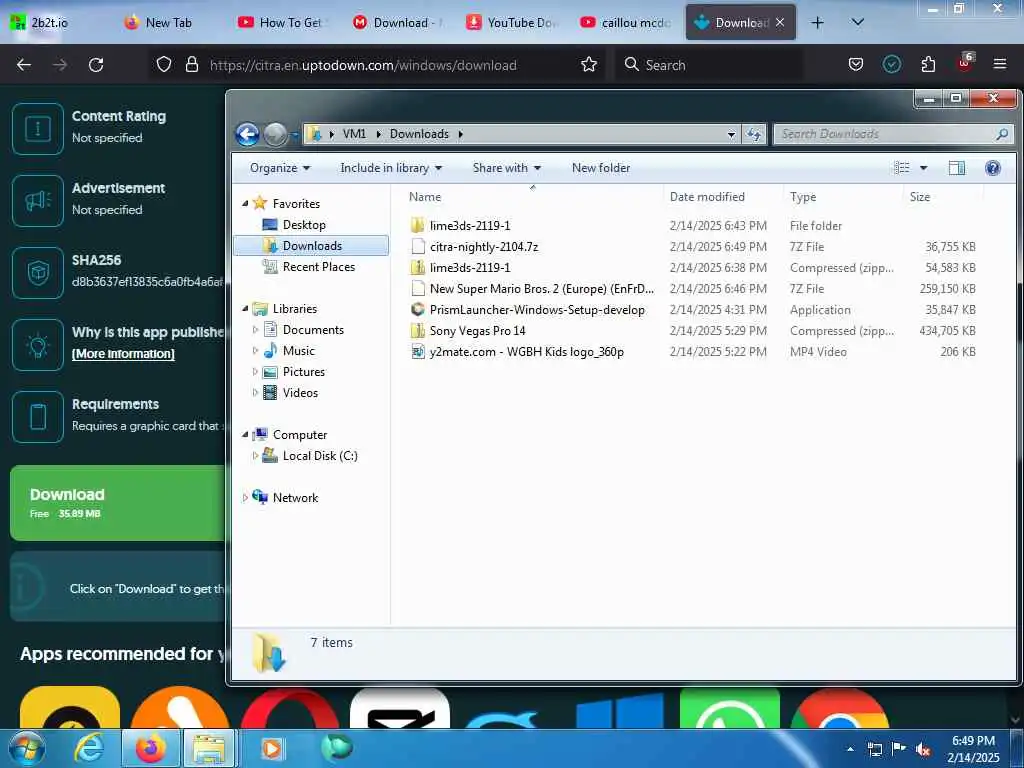
Task: Open Windows Media Player taskbar icon
Action: 272,748
